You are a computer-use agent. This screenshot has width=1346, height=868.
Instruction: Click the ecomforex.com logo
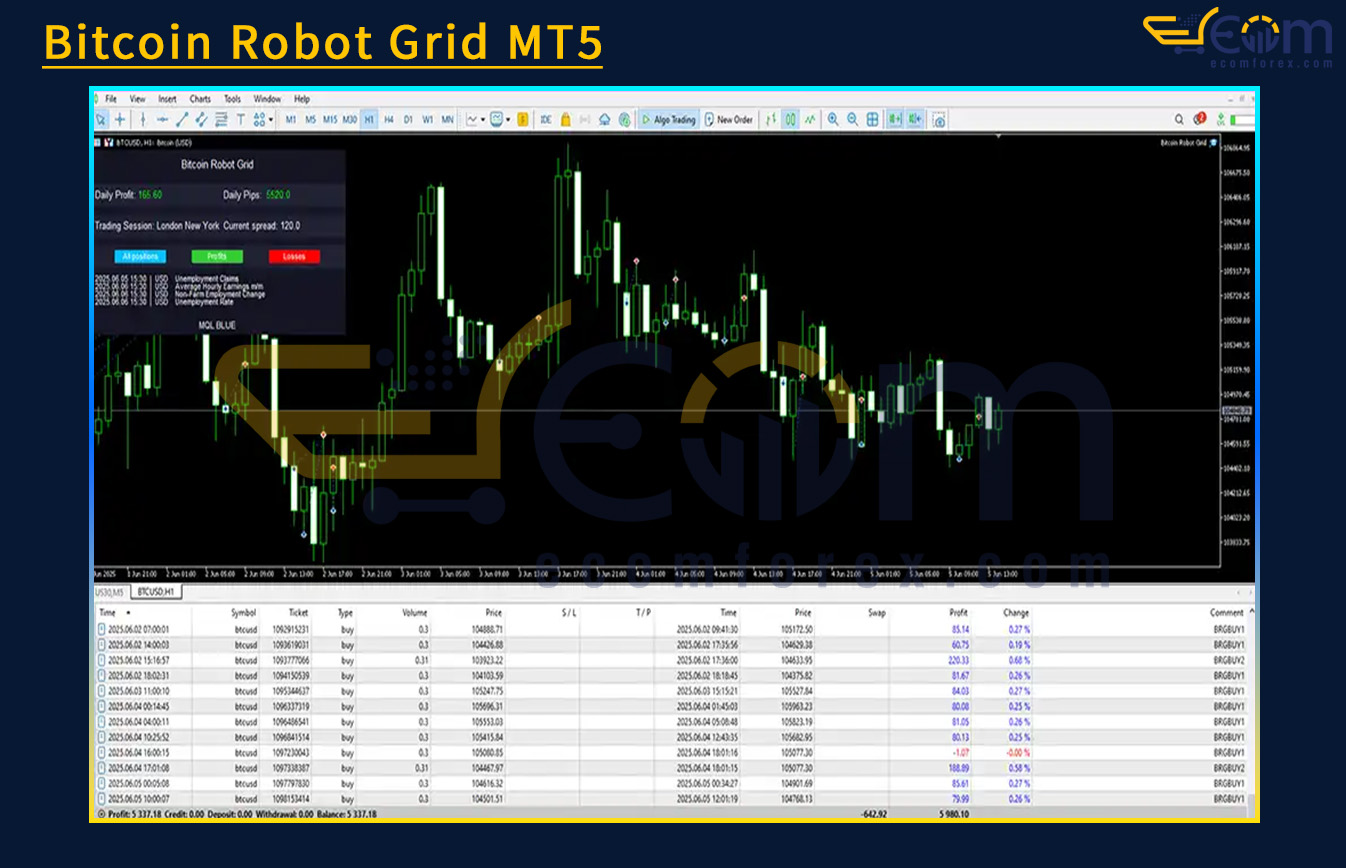(1238, 40)
